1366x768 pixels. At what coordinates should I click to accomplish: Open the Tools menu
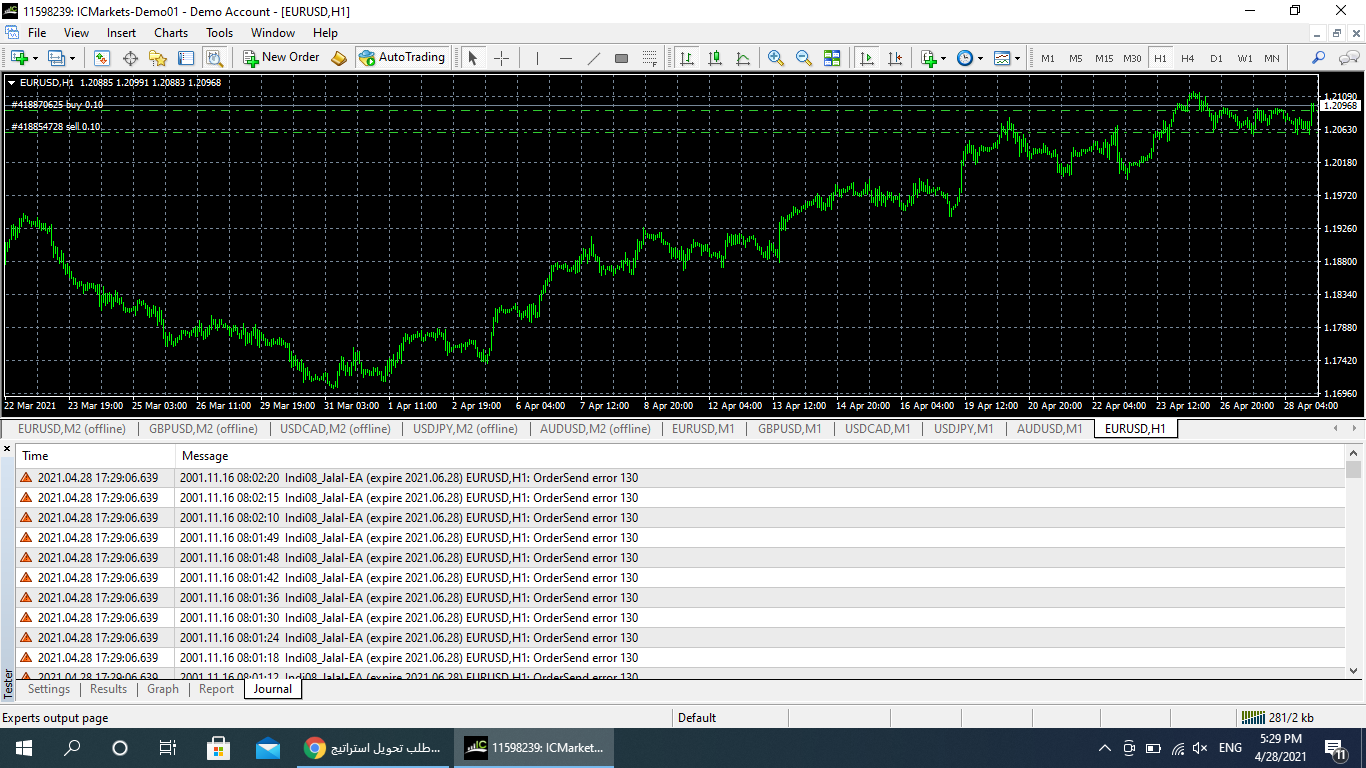(x=219, y=33)
